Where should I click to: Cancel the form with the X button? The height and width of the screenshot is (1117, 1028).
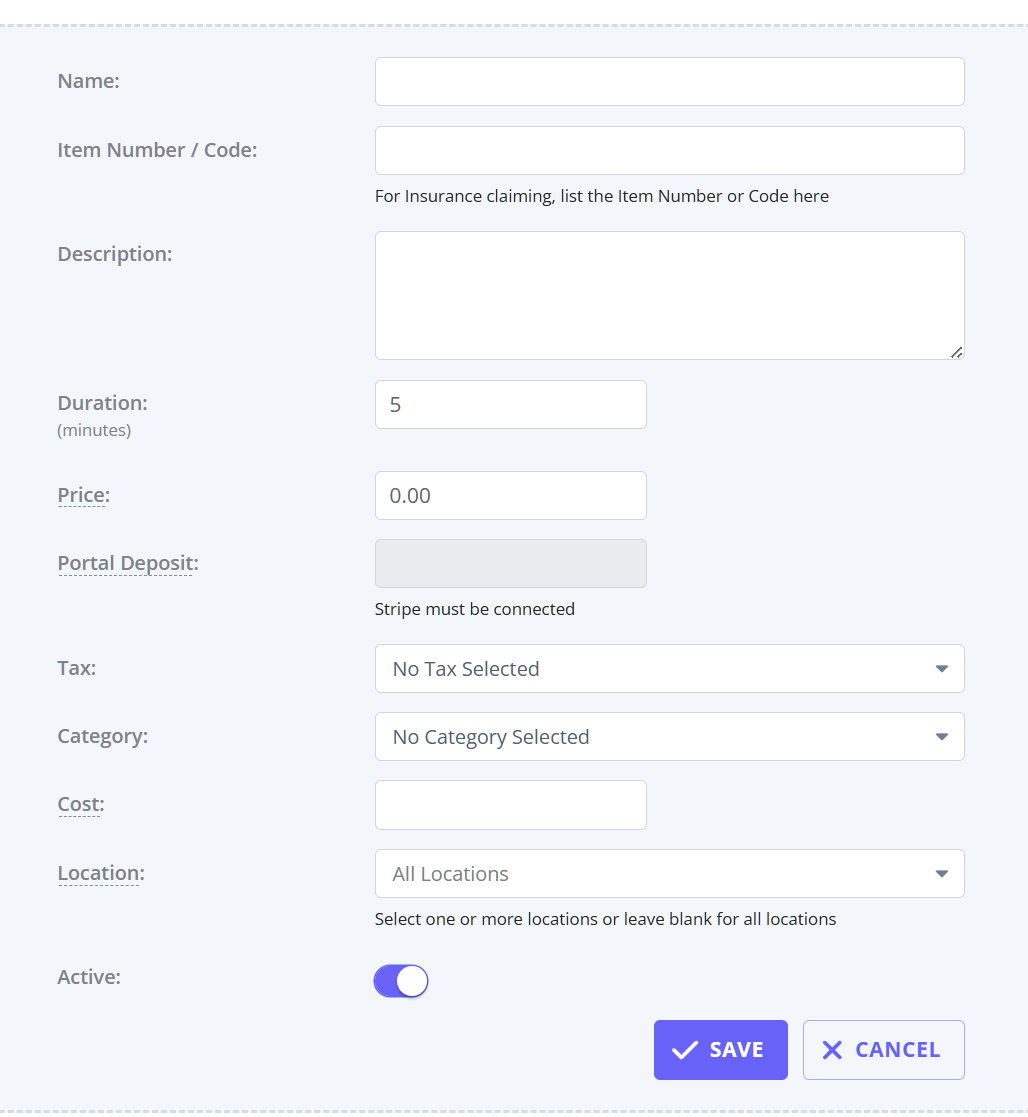pyautogui.click(x=883, y=1050)
